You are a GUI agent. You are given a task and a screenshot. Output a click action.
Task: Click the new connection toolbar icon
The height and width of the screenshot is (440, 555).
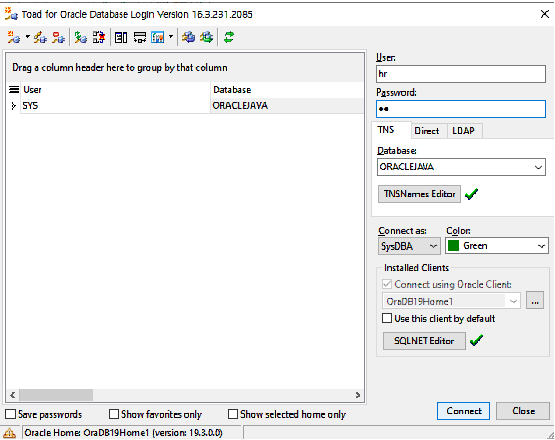click(x=13, y=37)
